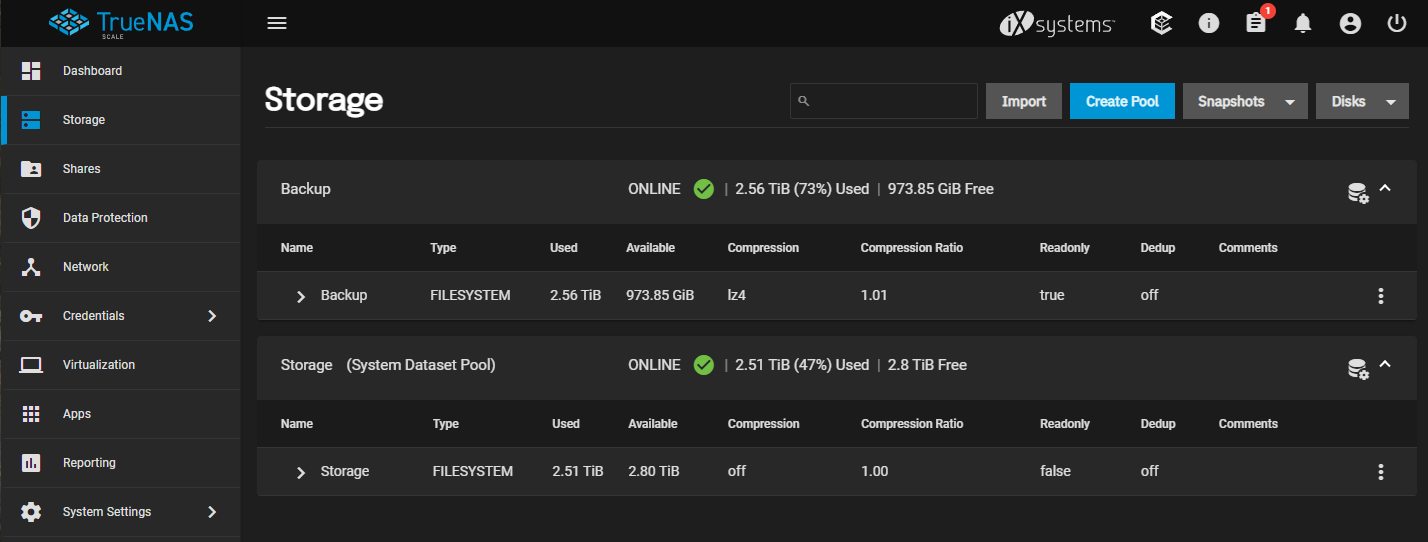Screen dimensions: 1428x542
Task: Click the Import button
Action: point(1024,101)
